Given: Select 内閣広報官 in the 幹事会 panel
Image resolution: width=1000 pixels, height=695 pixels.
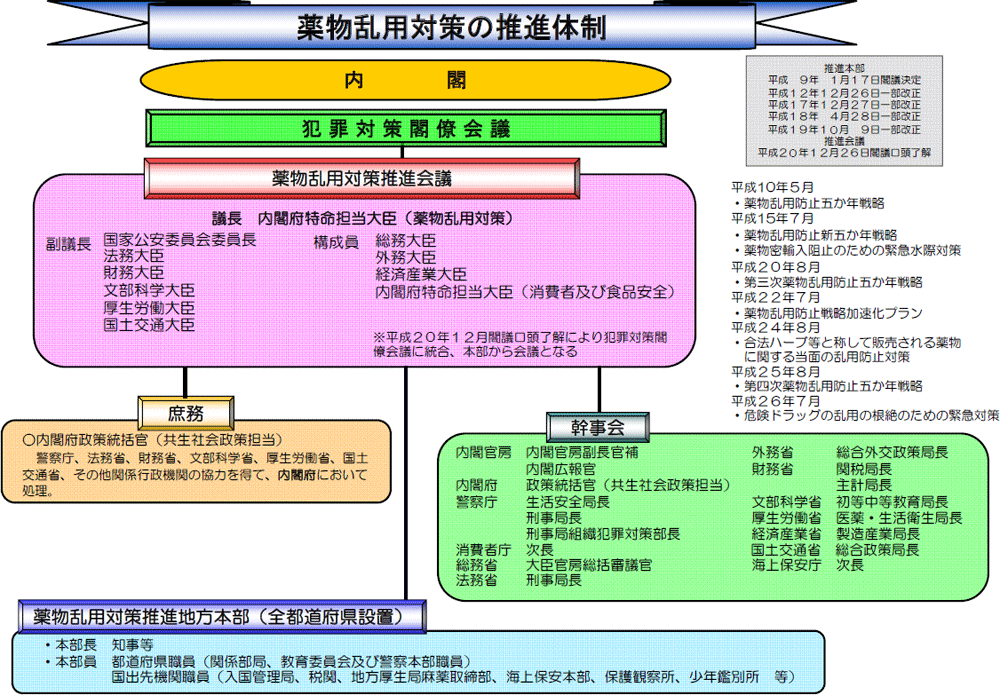Looking at the screenshot, I should click(x=560, y=468).
